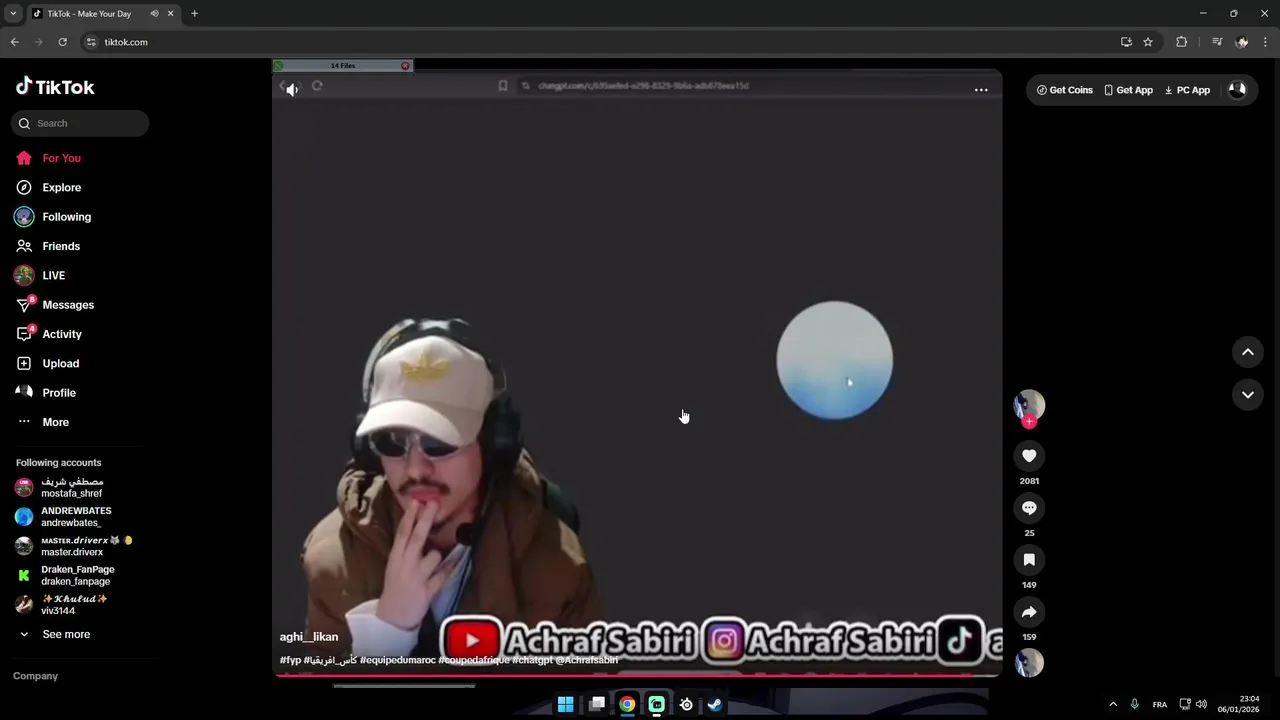Open master.driverx following account
The image size is (1280, 720).
point(72,546)
